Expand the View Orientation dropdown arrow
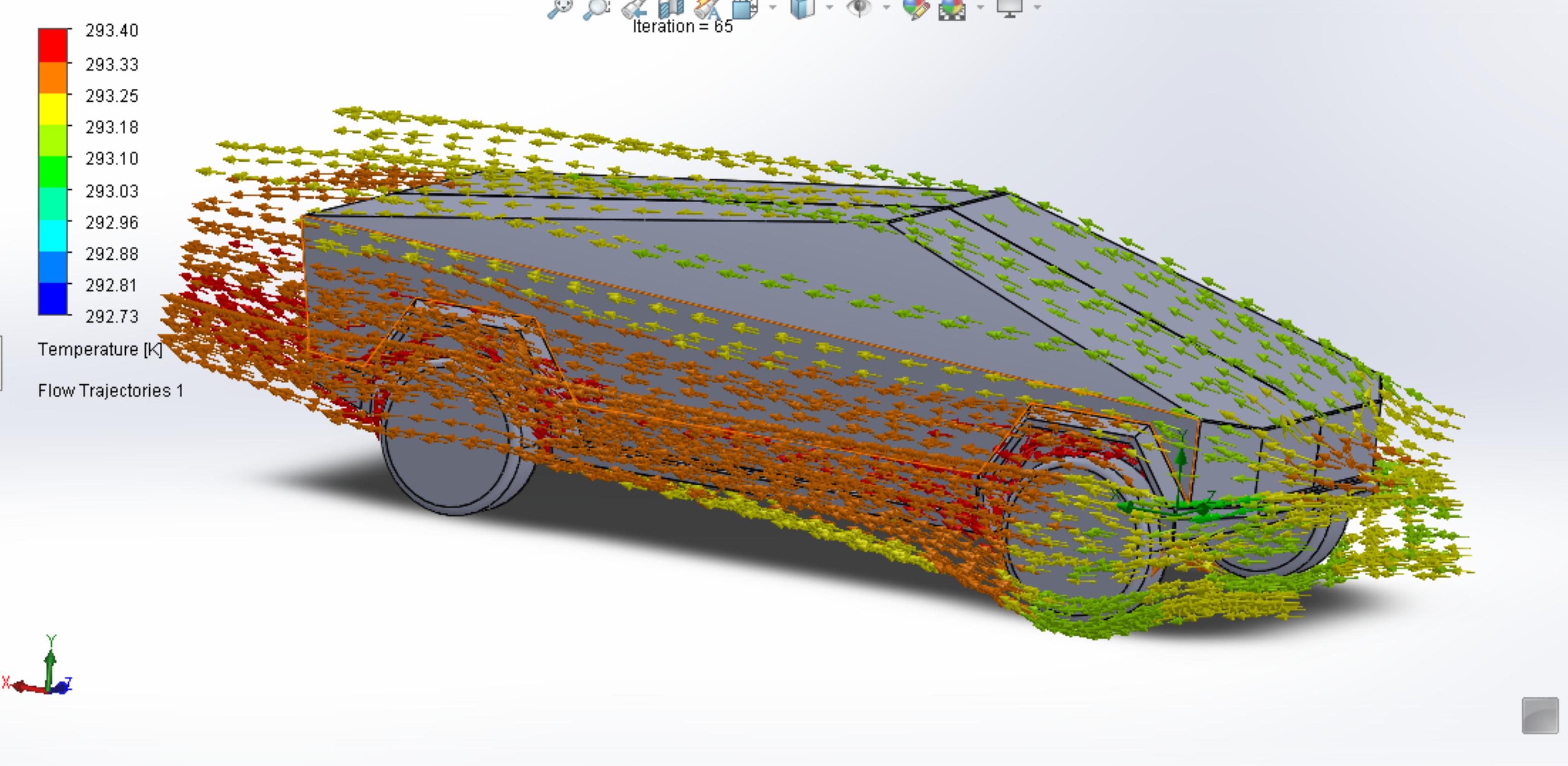This screenshot has height=766, width=1568. (x=773, y=7)
